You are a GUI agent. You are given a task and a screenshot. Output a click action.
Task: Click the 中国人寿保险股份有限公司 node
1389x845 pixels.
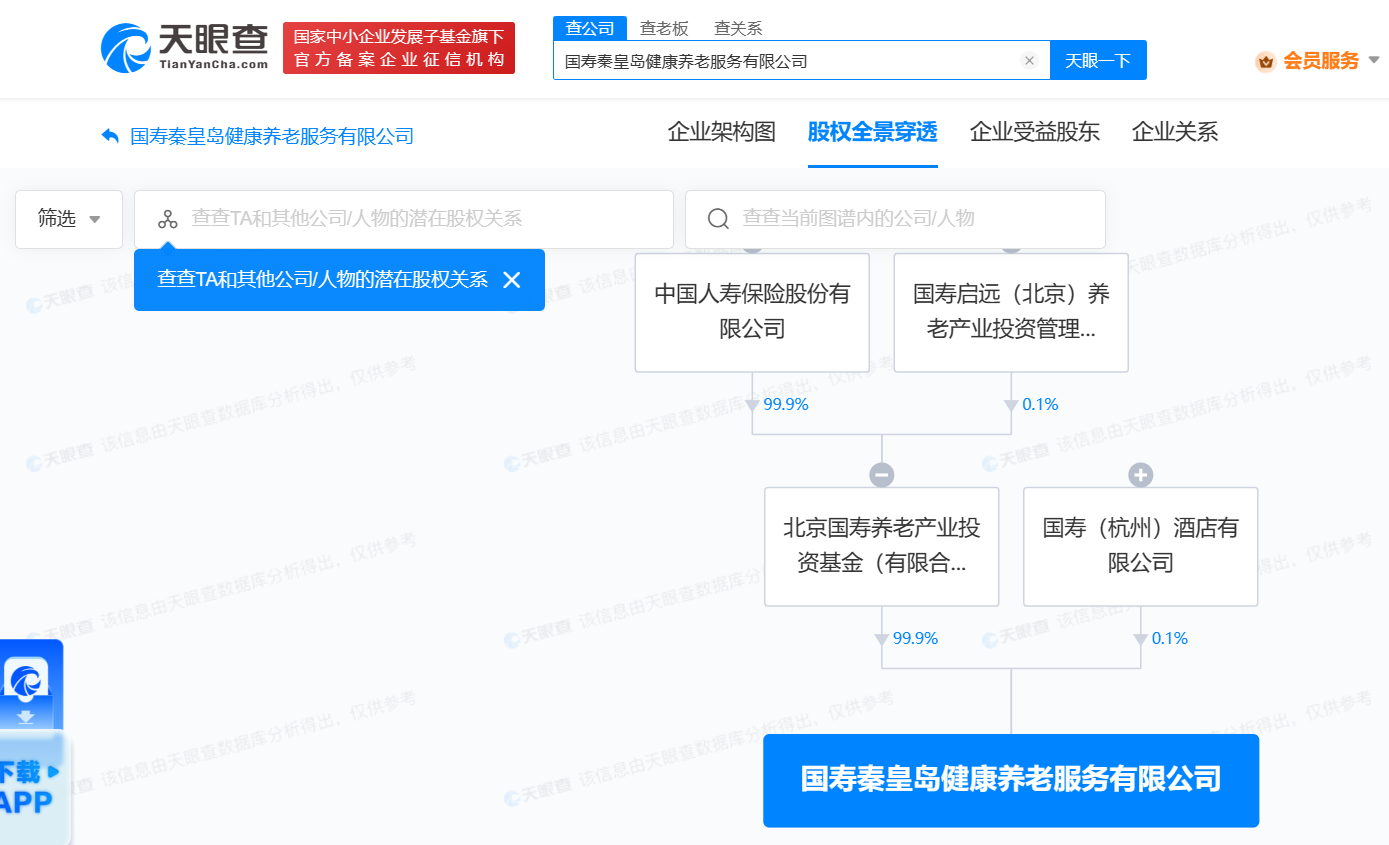(x=752, y=312)
